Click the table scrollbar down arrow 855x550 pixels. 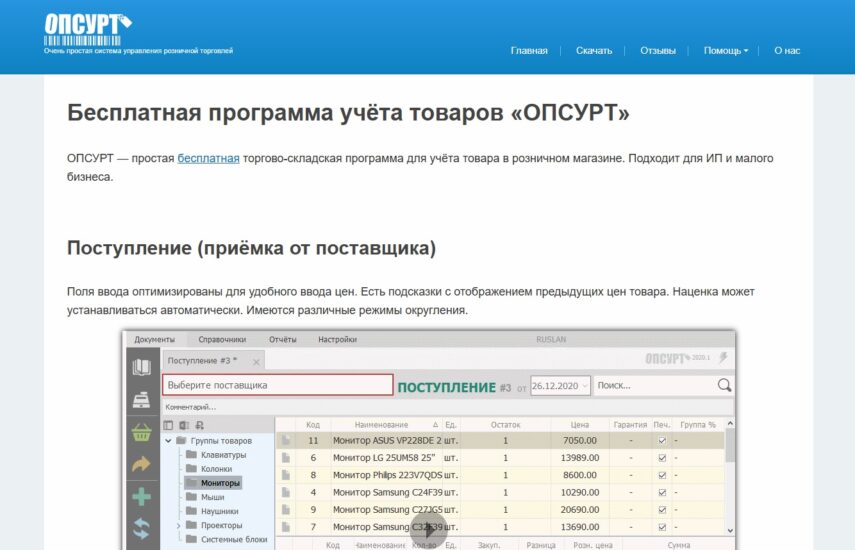pos(730,530)
